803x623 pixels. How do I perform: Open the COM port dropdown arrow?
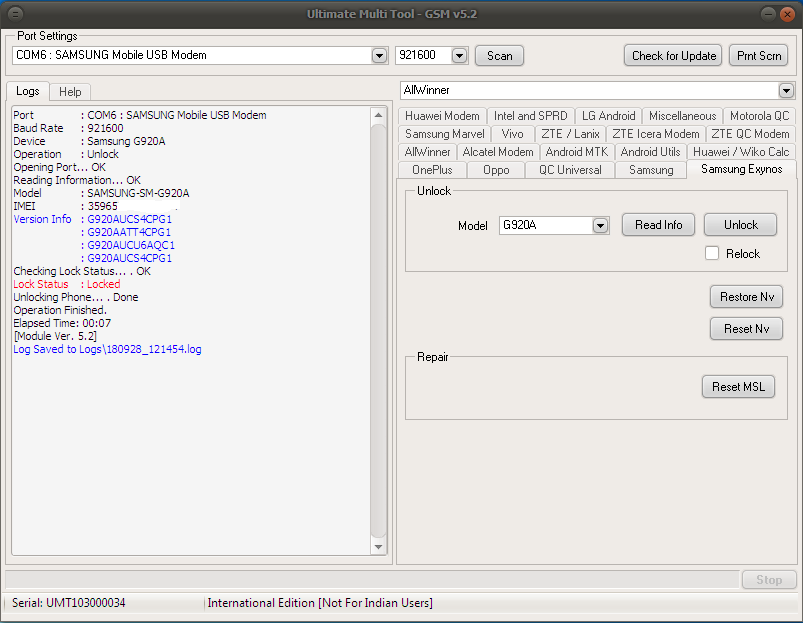379,55
